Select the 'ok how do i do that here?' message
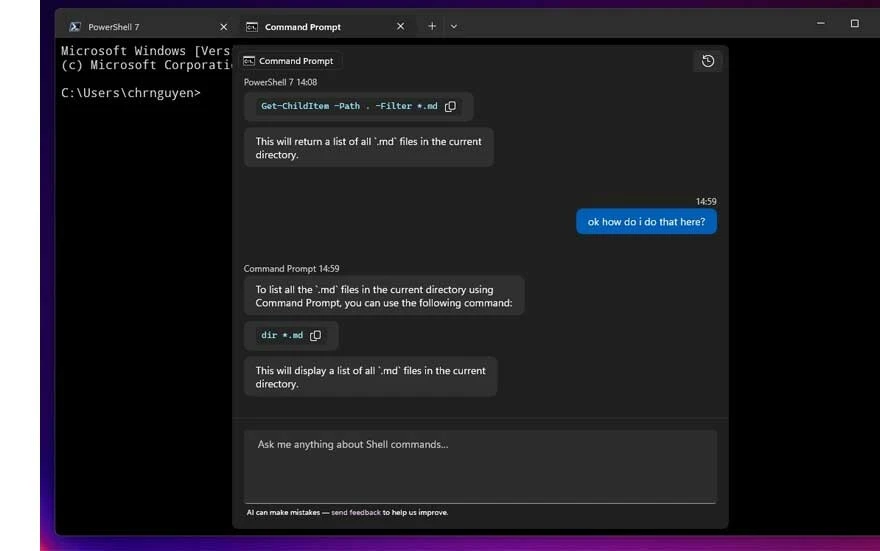Viewport: 880px width, 551px height. 646,222
